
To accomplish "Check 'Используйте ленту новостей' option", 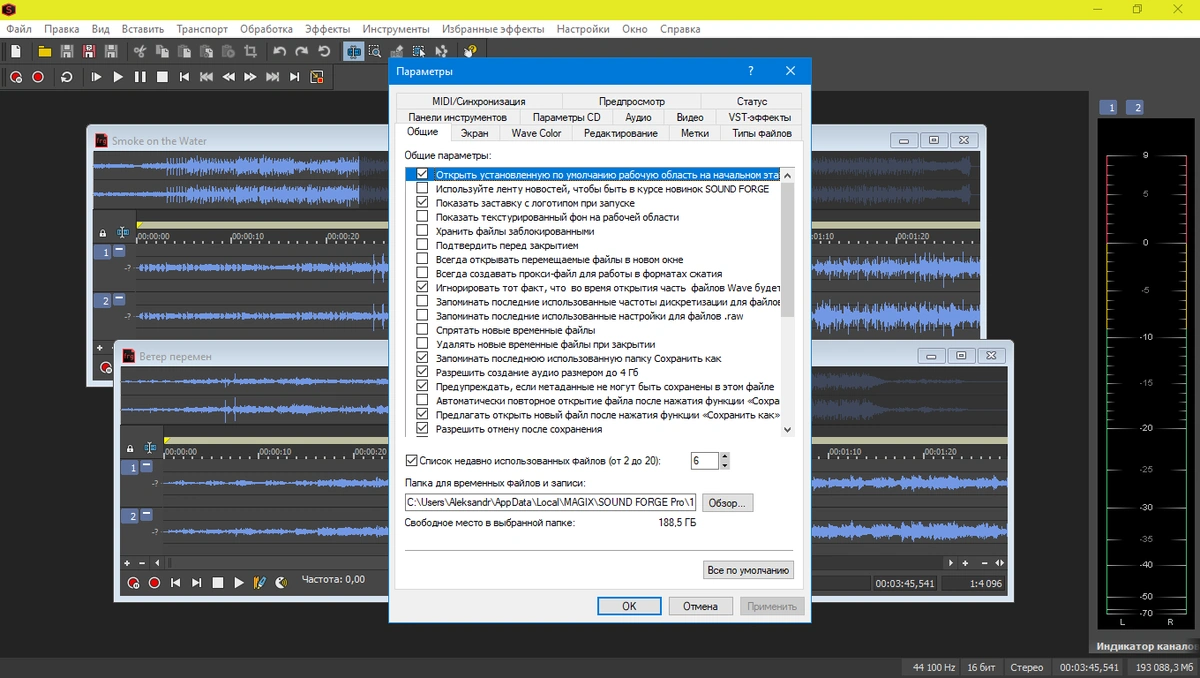I will click(422, 188).
